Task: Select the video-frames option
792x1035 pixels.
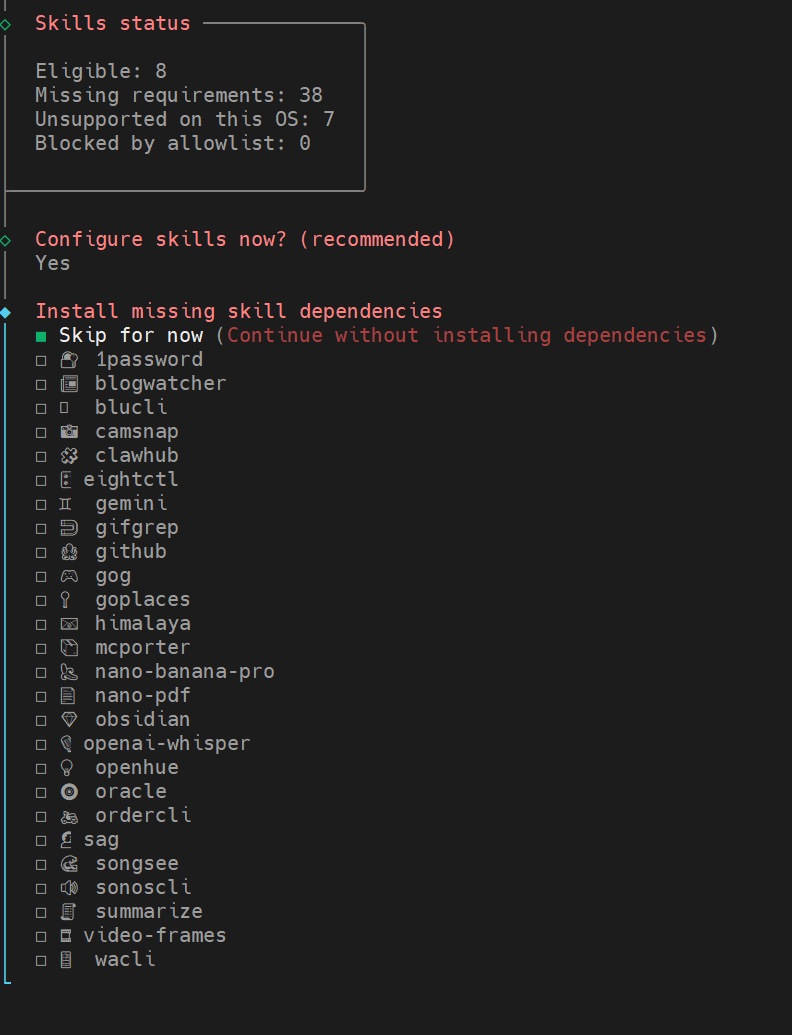Action: (155, 936)
